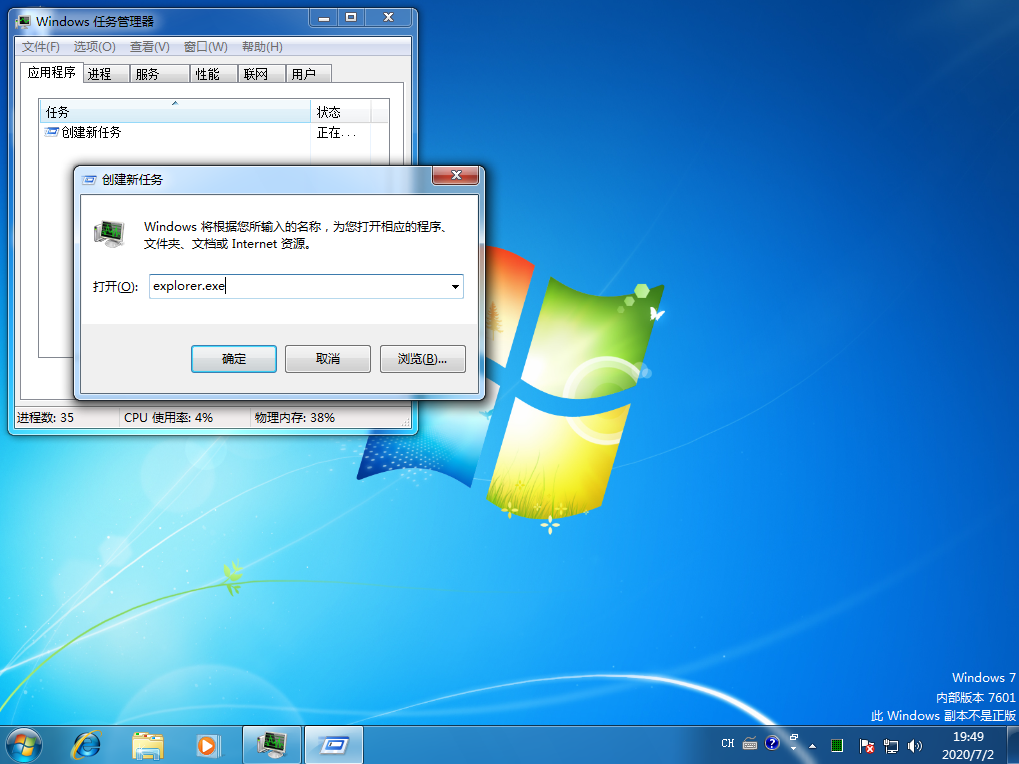Click the CH language indicator
1019x764 pixels.
[728, 744]
